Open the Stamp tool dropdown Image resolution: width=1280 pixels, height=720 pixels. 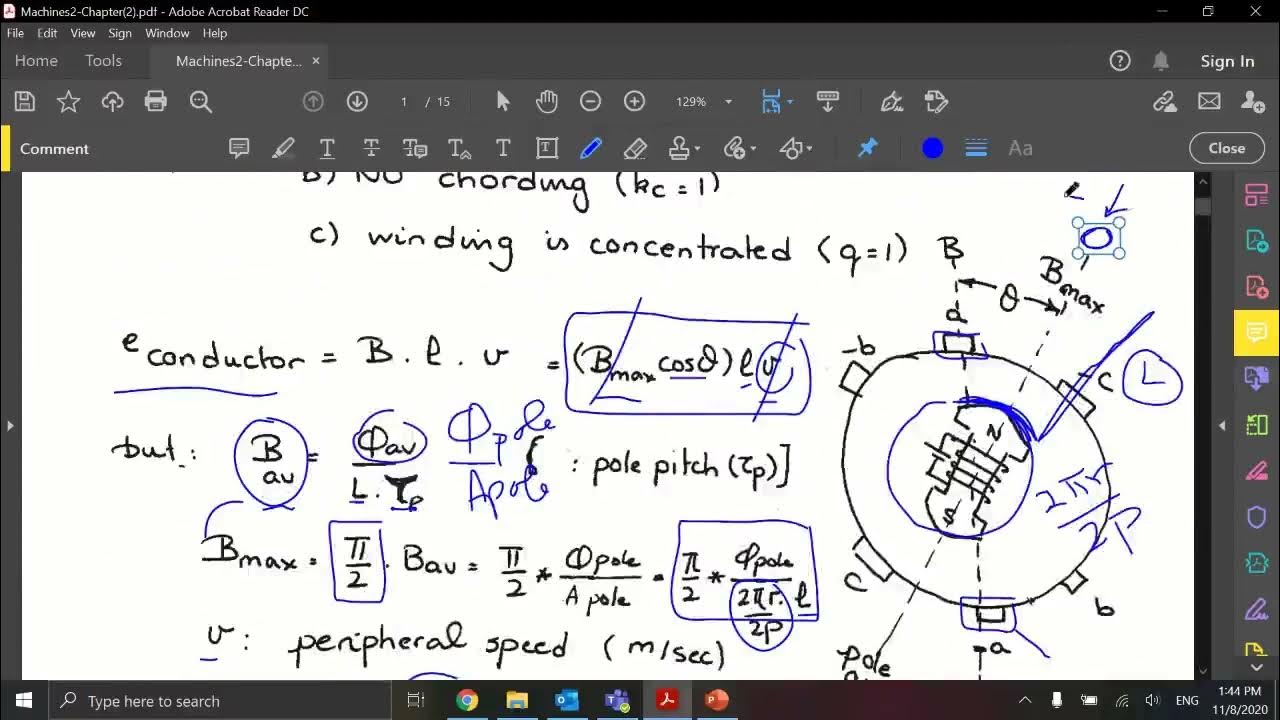coord(684,148)
